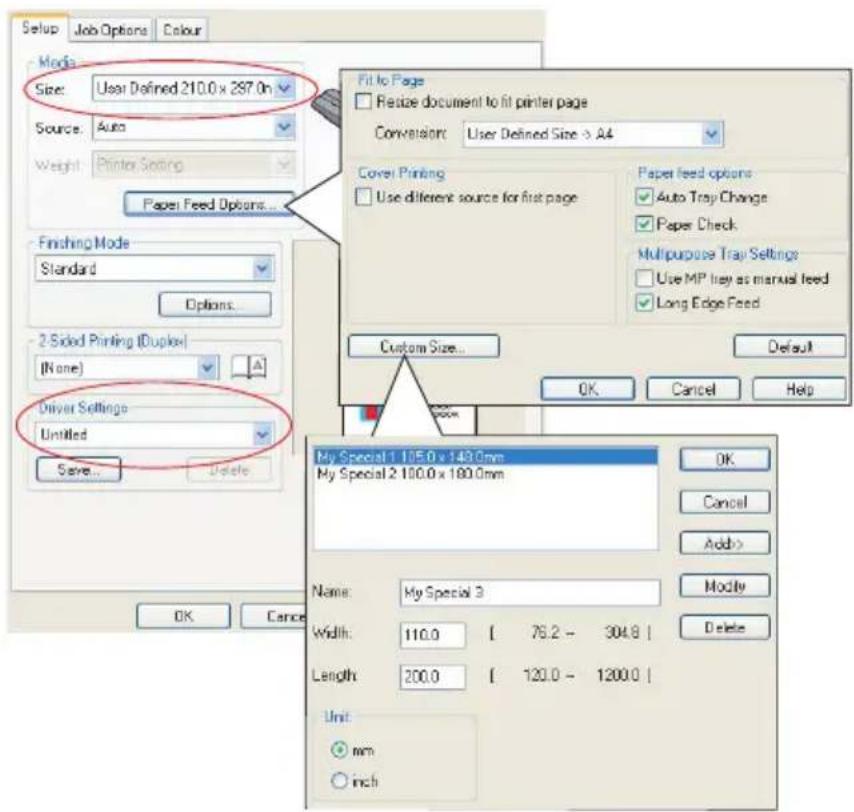Click the Custom Size button
The width and height of the screenshot is (854, 812).
(x=423, y=346)
